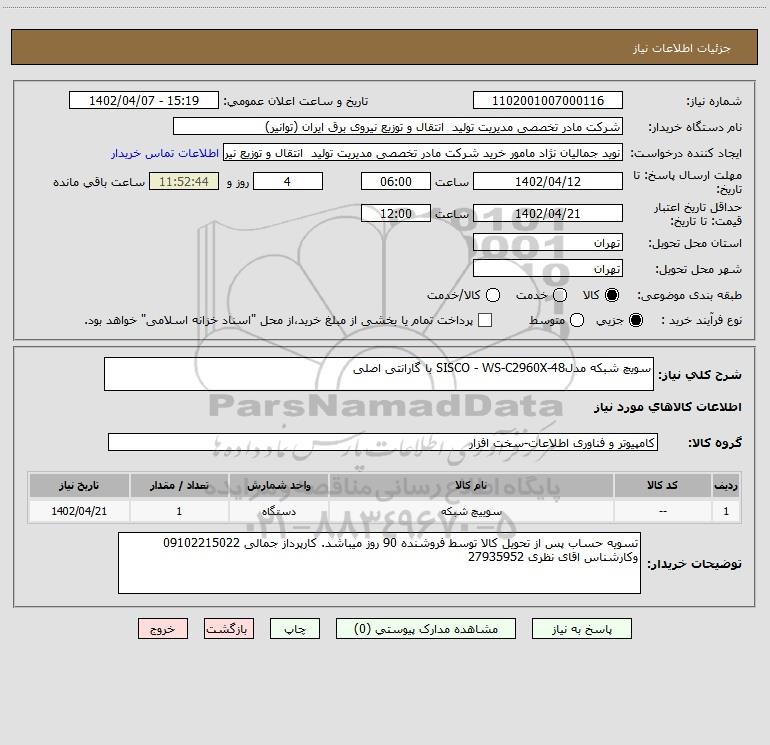Click the response deadline date 1402/04/12

(548, 181)
